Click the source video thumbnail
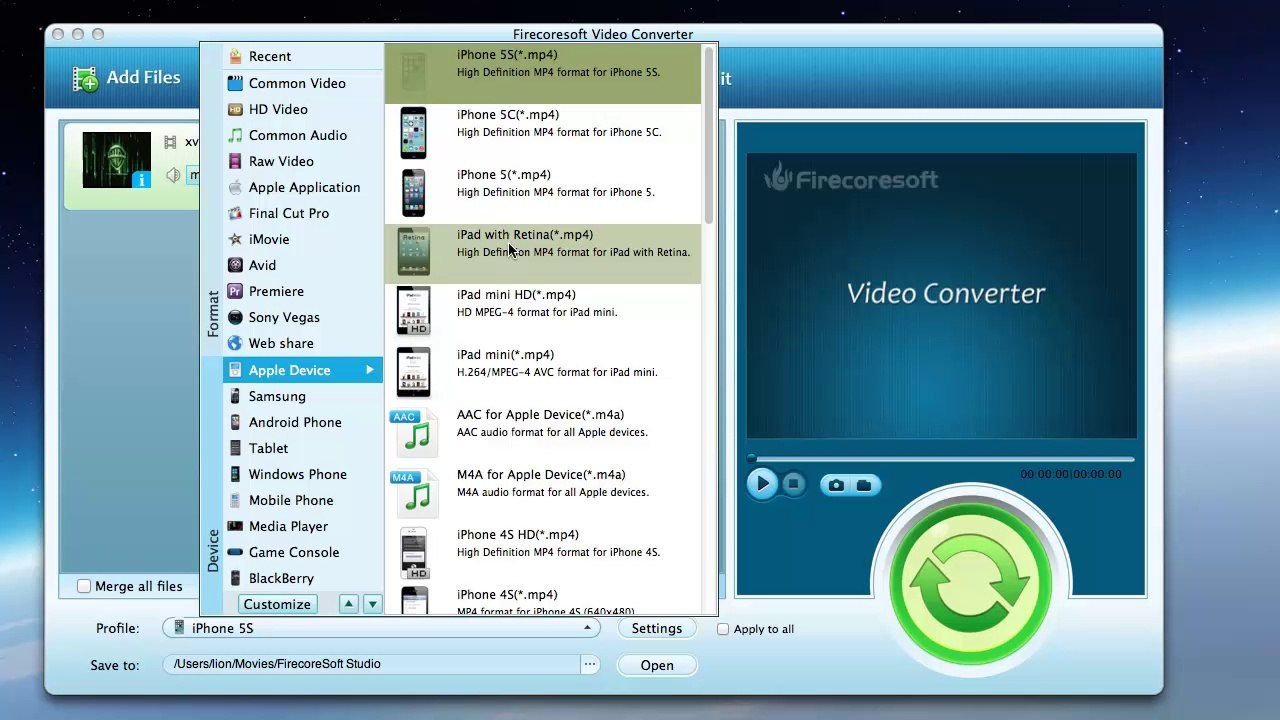 (117, 160)
